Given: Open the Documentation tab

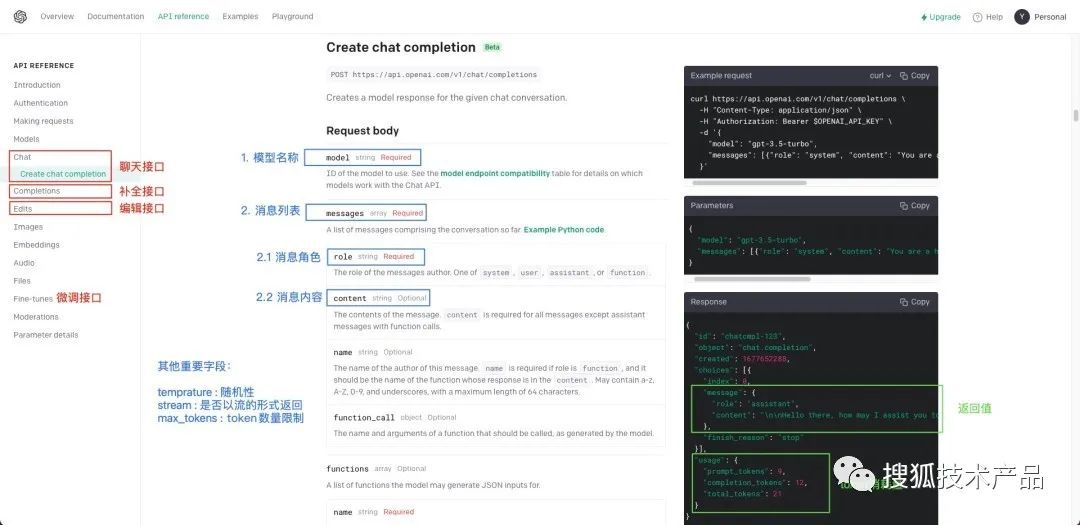Looking at the screenshot, I should pos(116,17).
